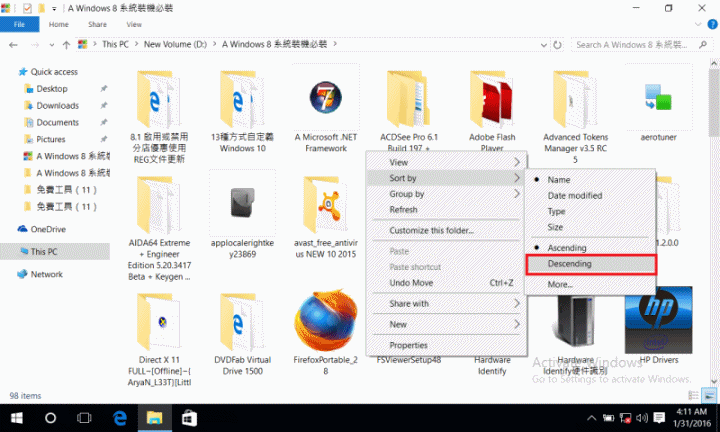Show hidden system tray icons
Screen dimensions: 720x432
(591, 418)
